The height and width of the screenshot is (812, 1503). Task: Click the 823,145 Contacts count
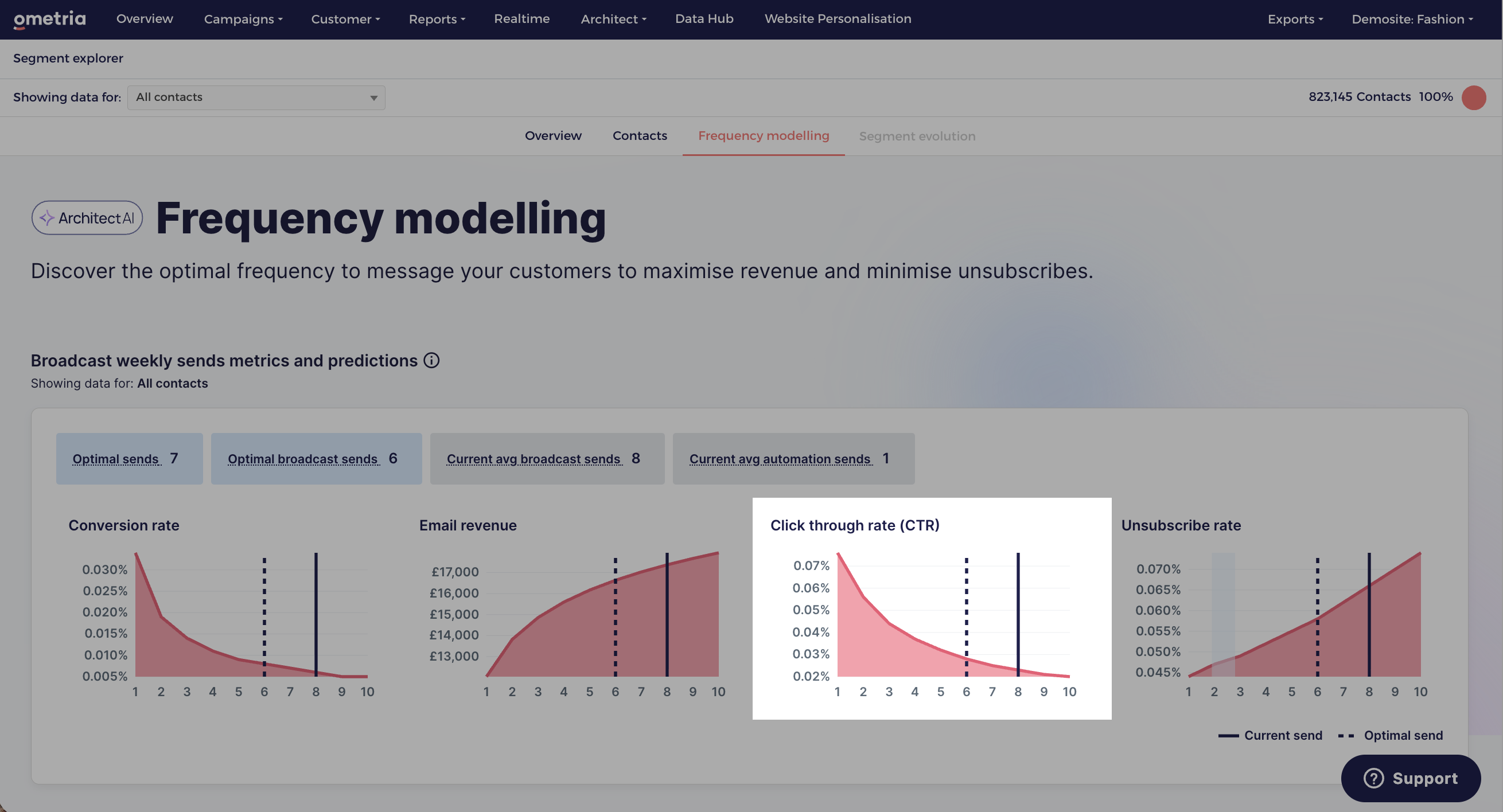pos(1360,97)
